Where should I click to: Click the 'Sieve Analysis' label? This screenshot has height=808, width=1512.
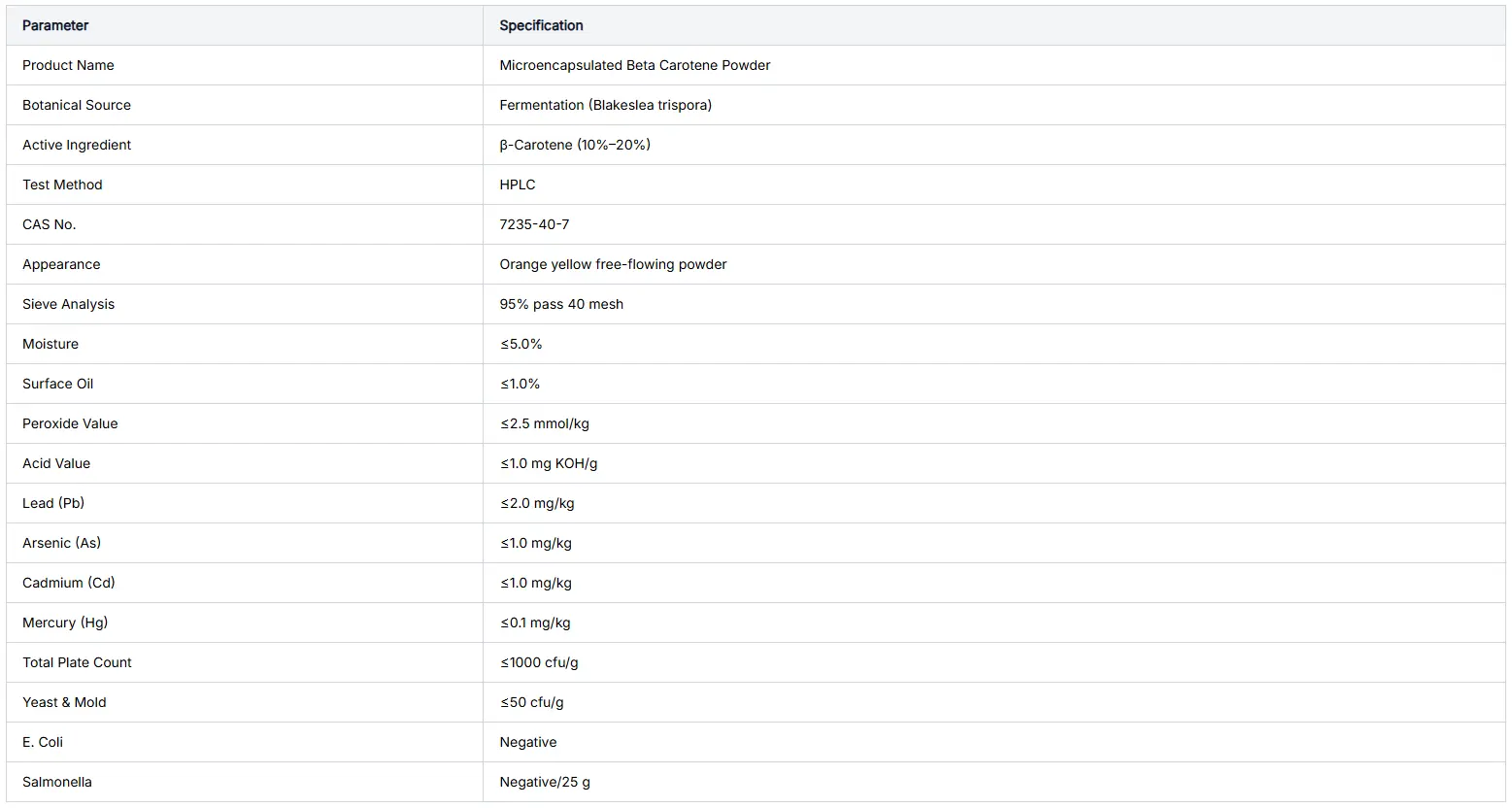(68, 304)
